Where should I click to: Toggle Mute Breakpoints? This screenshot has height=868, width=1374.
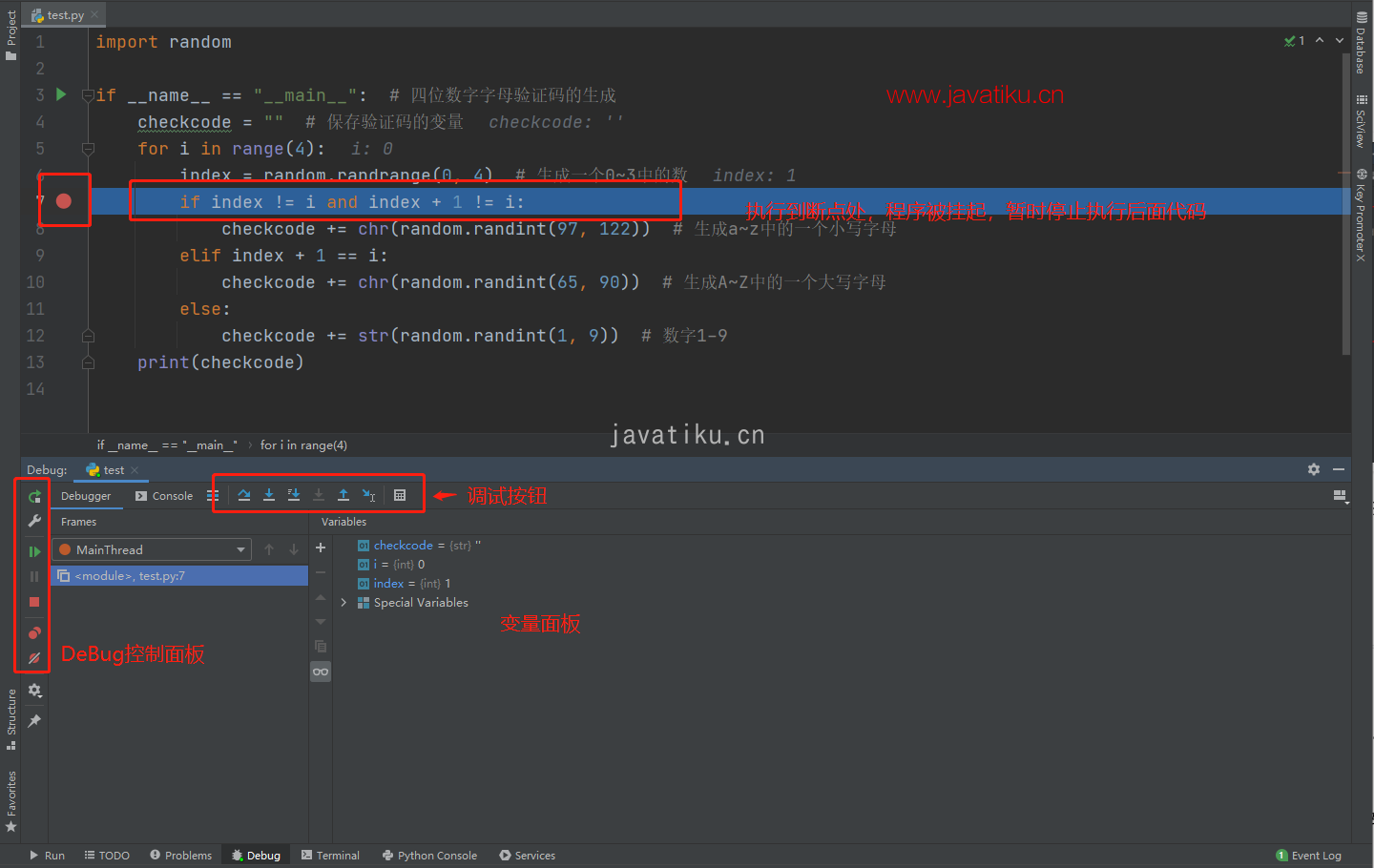click(34, 658)
